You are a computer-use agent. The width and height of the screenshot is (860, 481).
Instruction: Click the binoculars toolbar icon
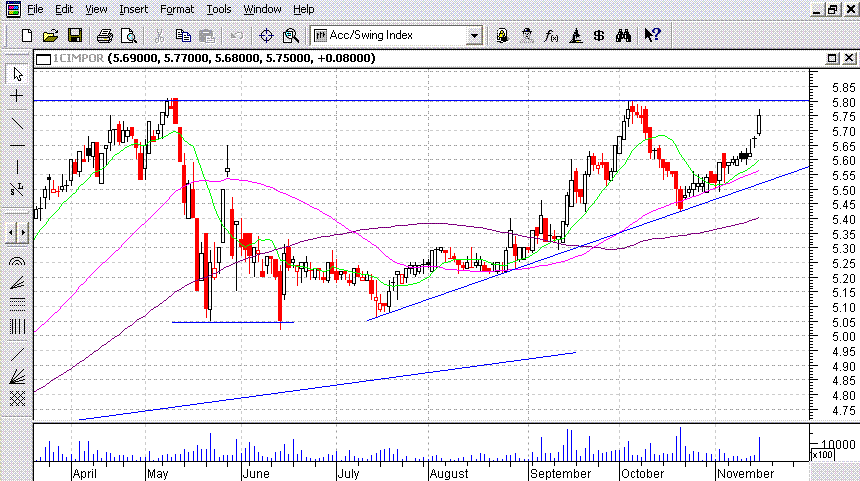[623, 36]
